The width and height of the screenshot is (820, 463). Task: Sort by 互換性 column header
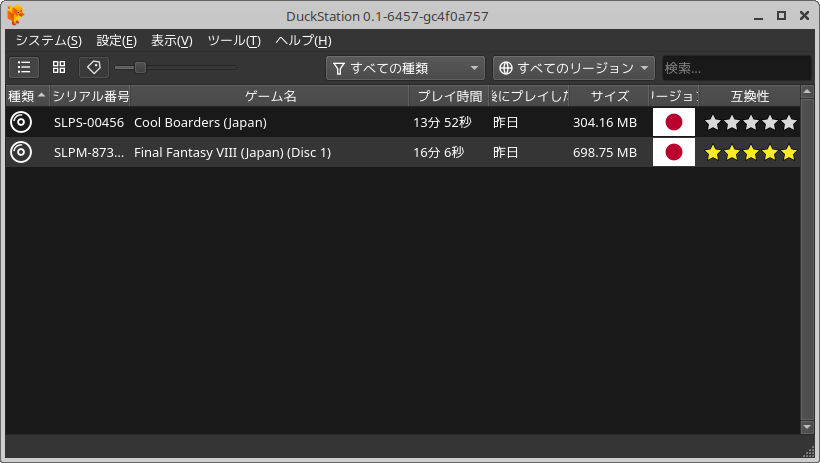tap(749, 96)
